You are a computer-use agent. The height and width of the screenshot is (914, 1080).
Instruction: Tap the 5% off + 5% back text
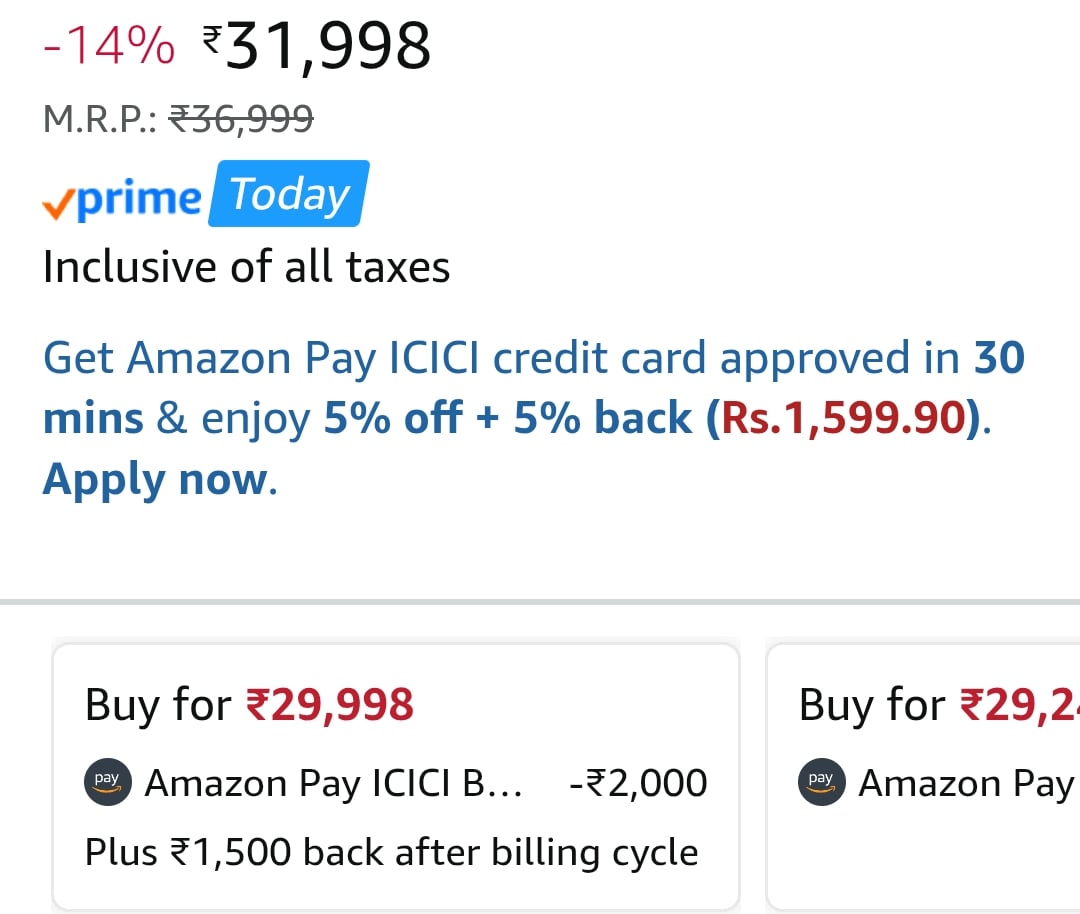click(508, 418)
